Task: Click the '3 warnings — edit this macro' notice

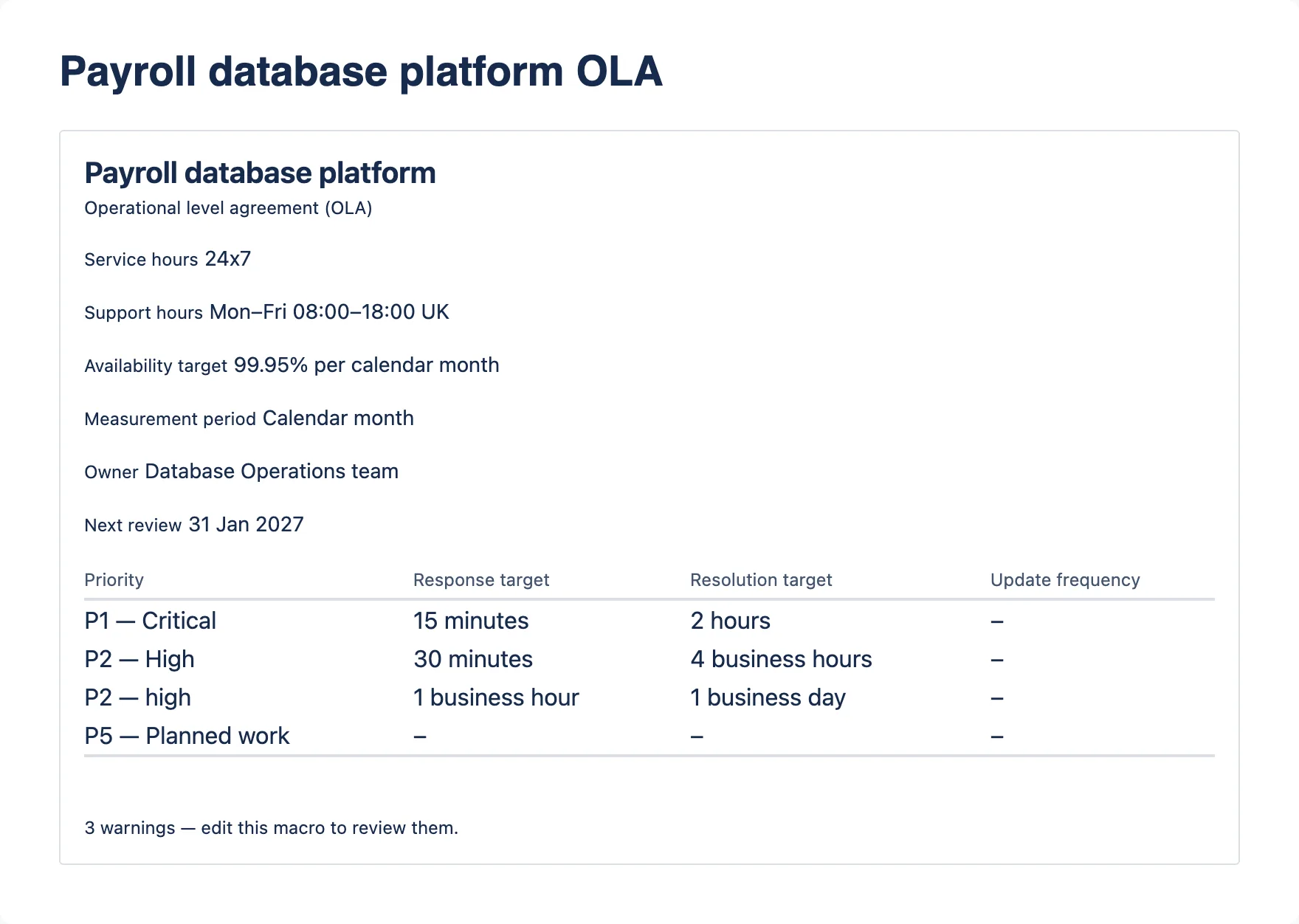Action: coord(272,828)
